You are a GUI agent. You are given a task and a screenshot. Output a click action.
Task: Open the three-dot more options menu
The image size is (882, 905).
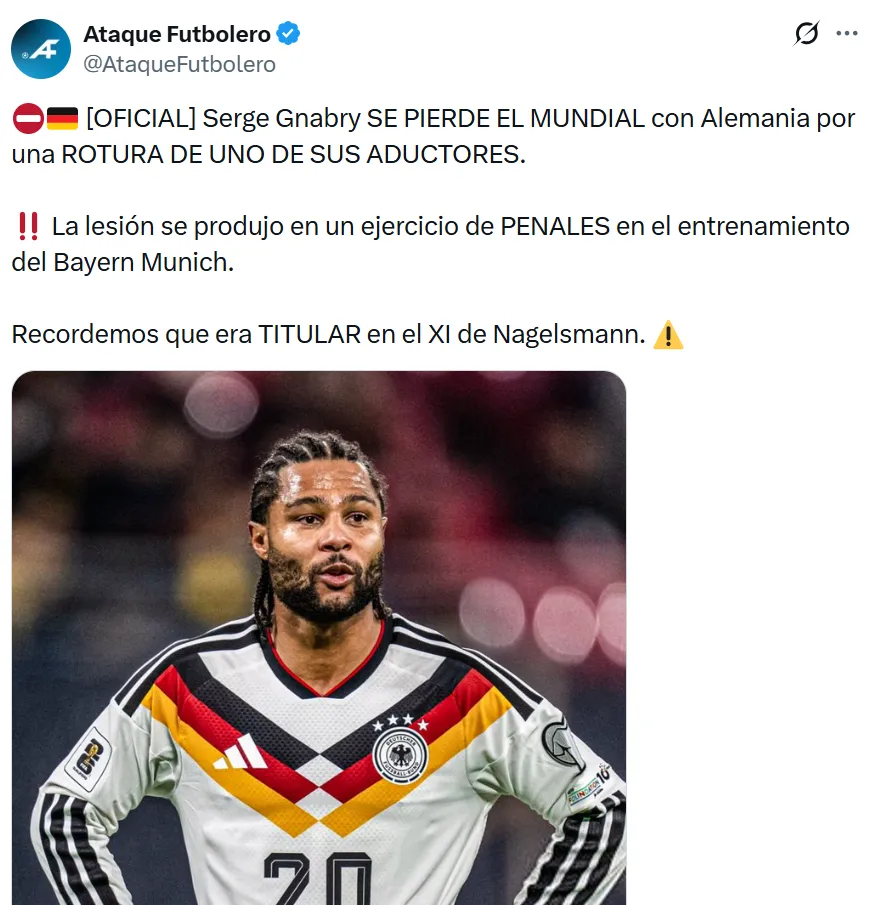click(x=847, y=33)
